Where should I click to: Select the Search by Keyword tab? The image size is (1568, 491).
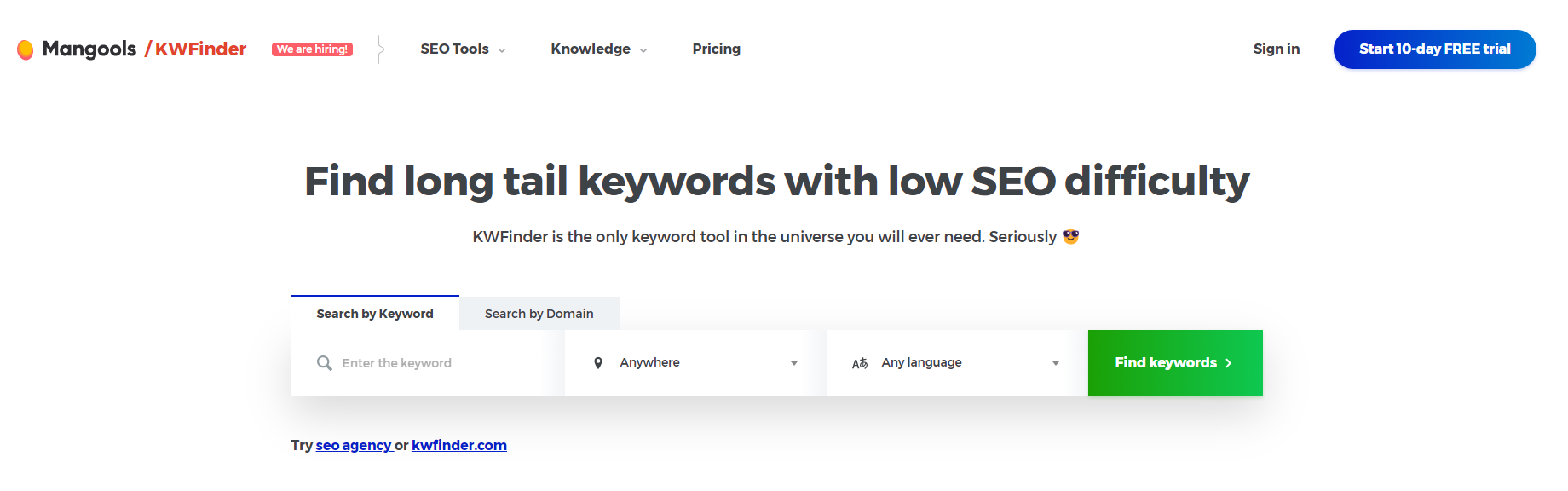375,314
